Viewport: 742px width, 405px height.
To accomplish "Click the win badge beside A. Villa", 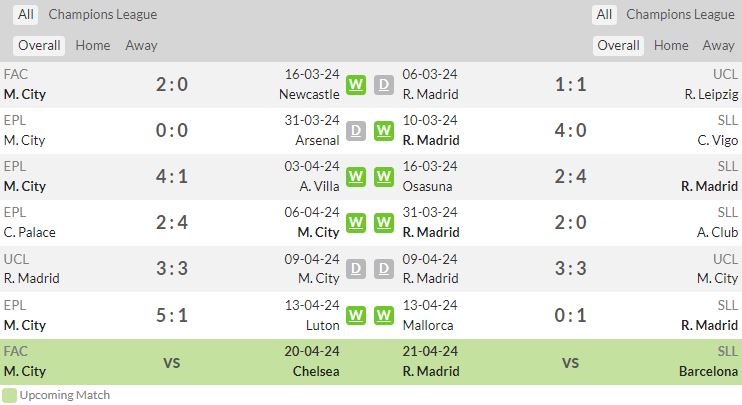I will 356,177.
